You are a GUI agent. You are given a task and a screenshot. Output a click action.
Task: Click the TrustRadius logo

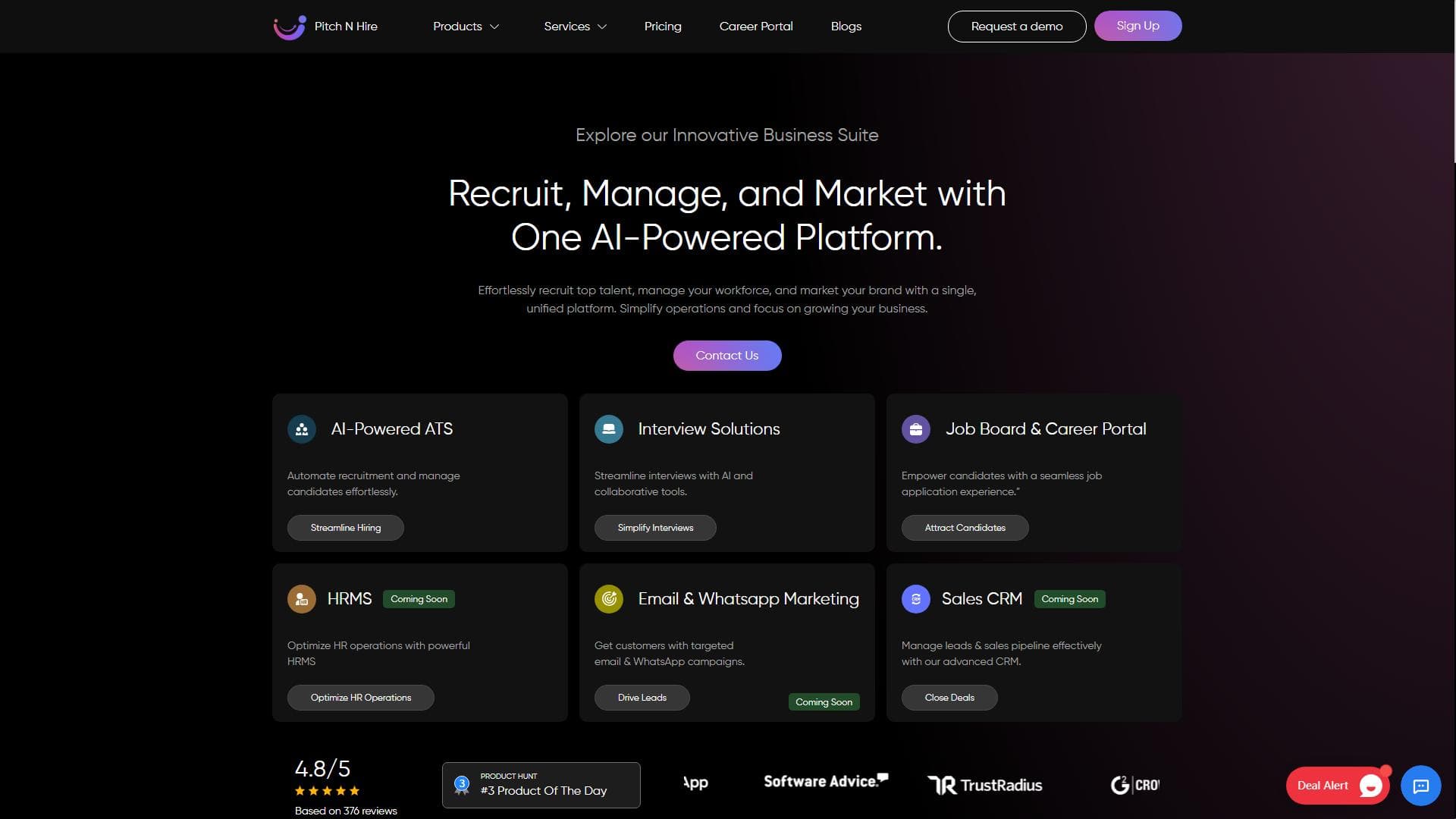[984, 785]
